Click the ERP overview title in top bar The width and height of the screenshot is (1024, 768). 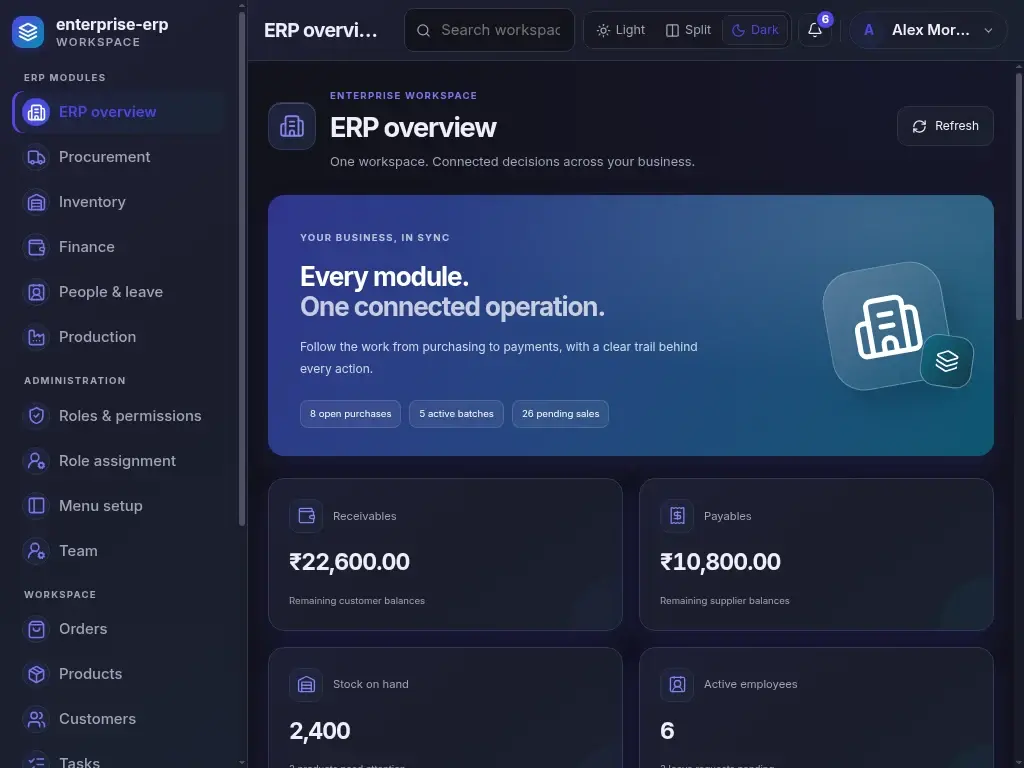(x=321, y=31)
